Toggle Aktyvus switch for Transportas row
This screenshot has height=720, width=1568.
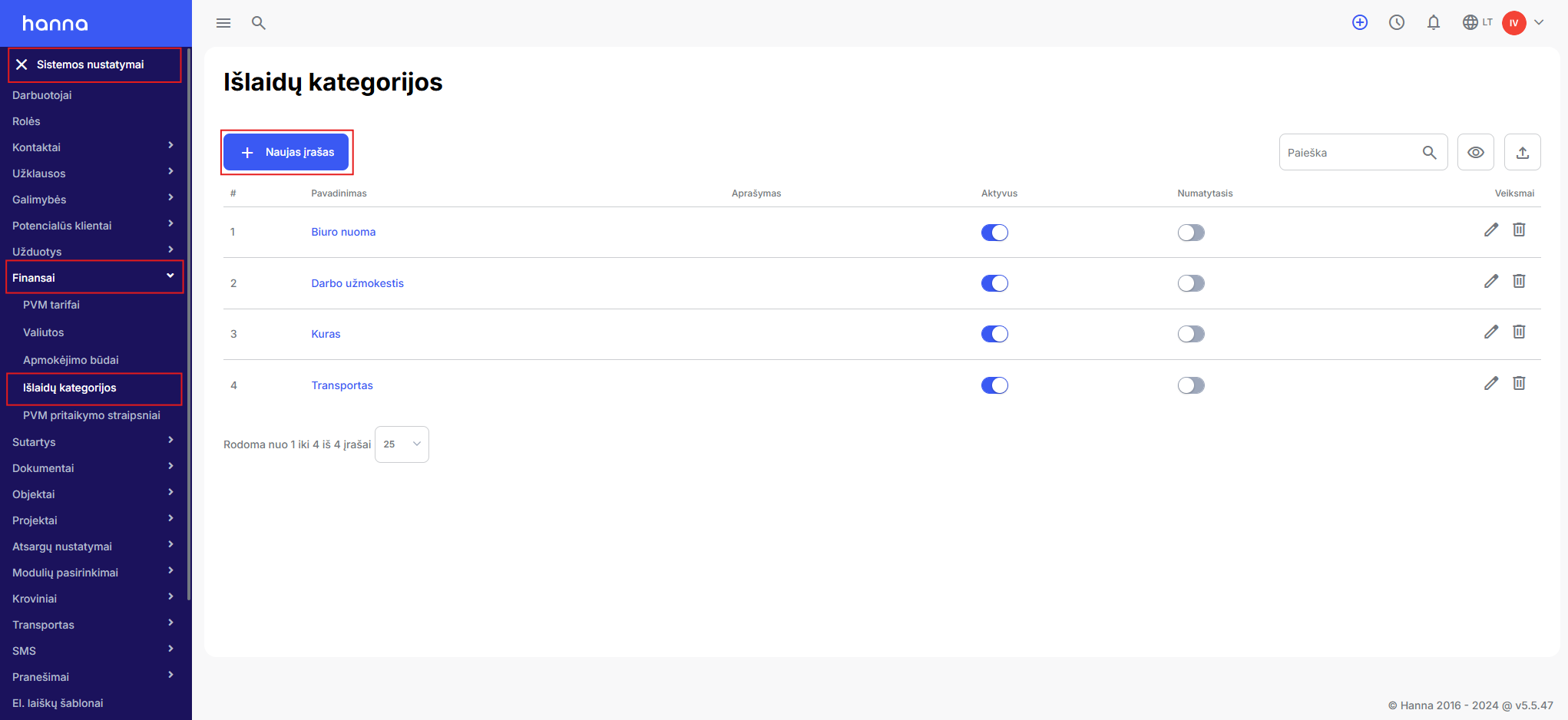pos(994,385)
